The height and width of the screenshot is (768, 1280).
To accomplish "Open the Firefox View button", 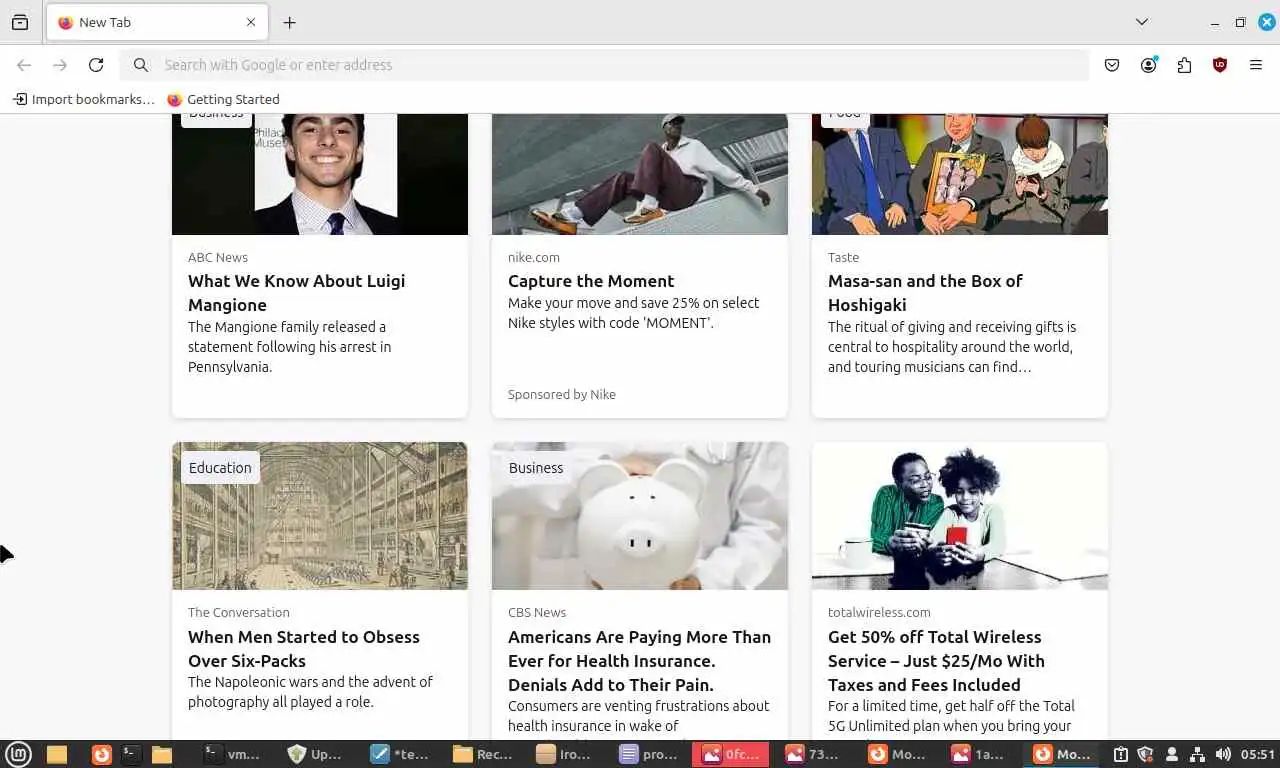I will pos(20,22).
